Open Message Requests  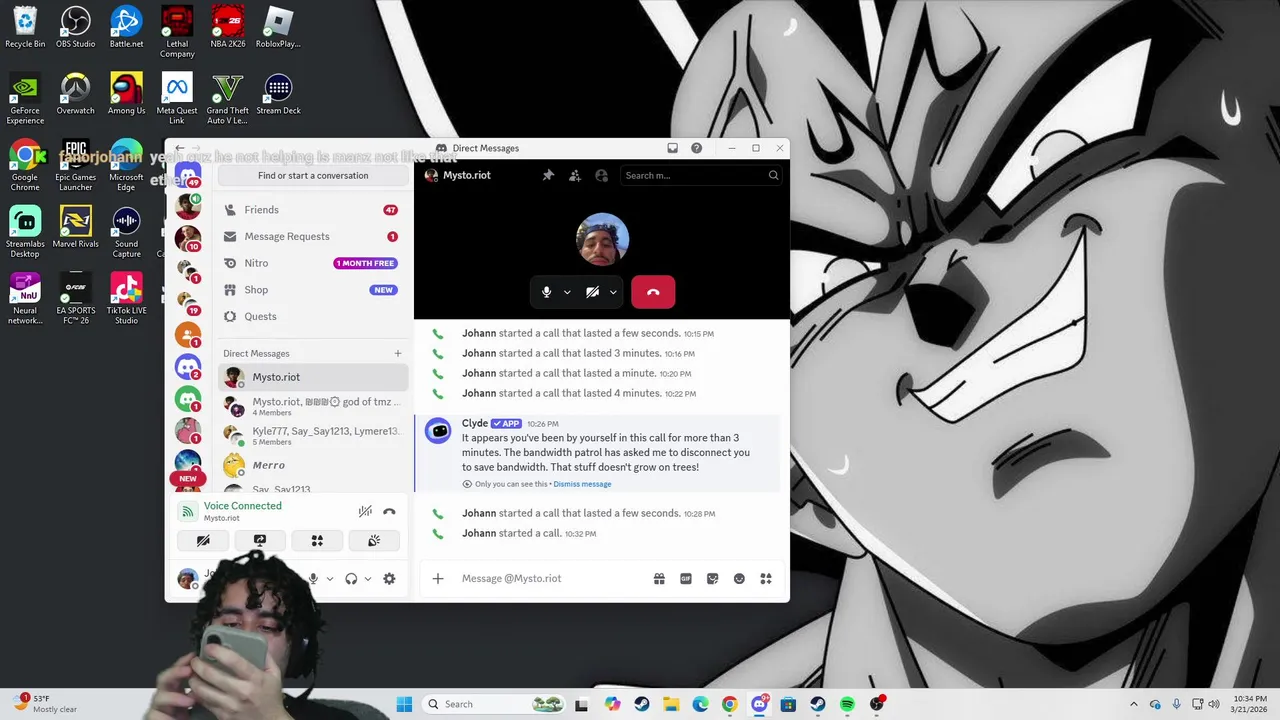pyautogui.click(x=313, y=236)
